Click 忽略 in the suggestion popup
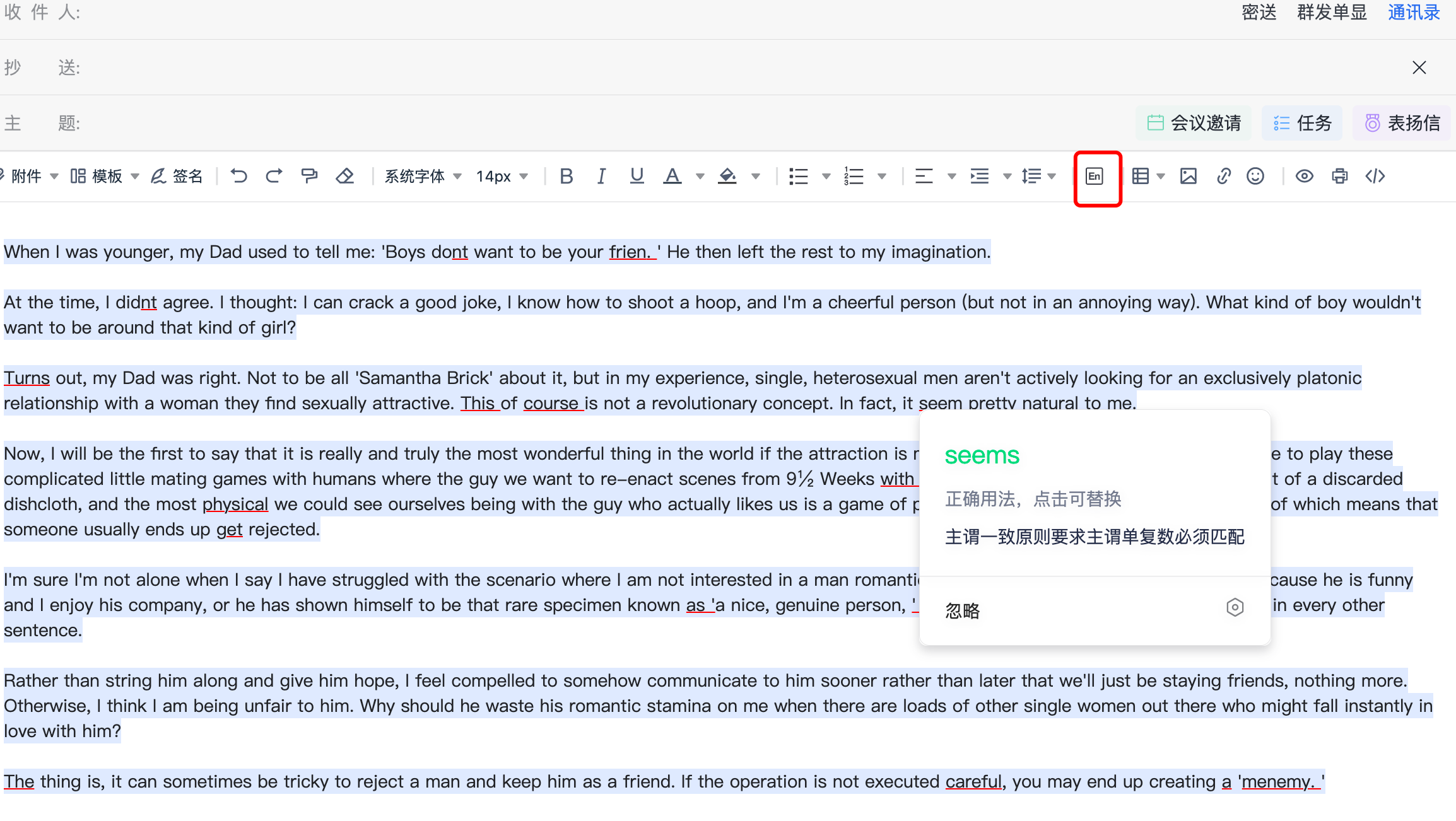Screen dimensions: 1456x821 click(x=963, y=610)
